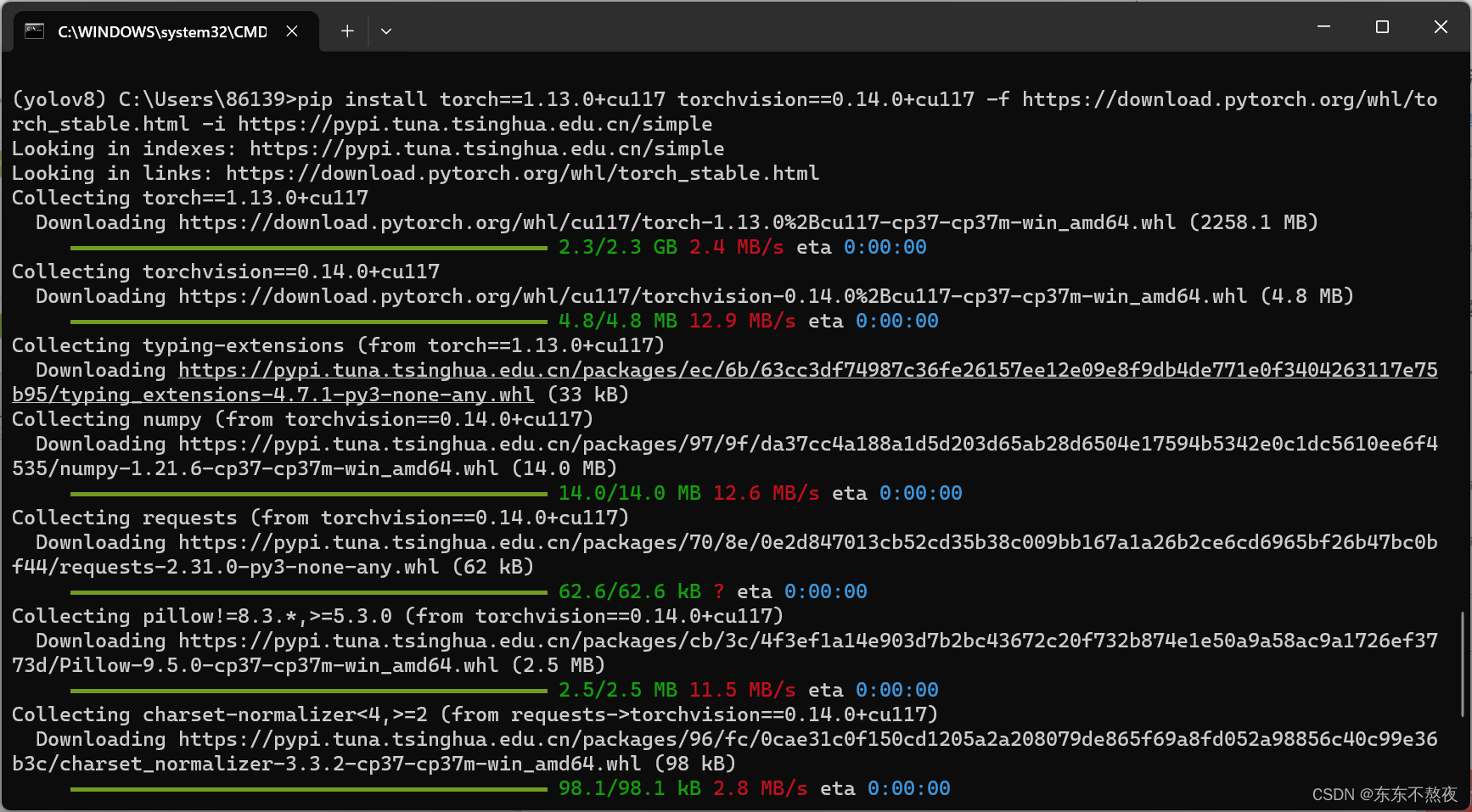1472x812 pixels.
Task: Click 'numpy-1.21.6-cp37-cp37m-win_amd64.whl' filename
Action: (278, 468)
